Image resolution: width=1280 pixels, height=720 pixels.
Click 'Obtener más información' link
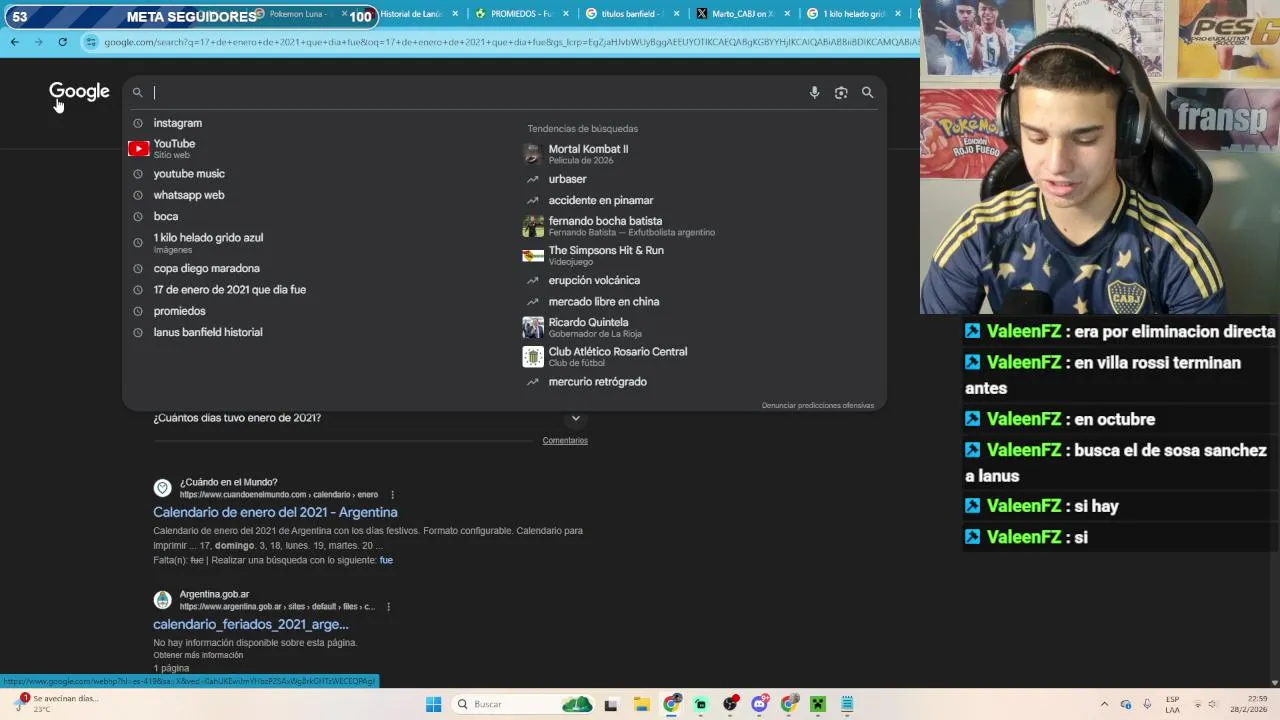(198, 655)
